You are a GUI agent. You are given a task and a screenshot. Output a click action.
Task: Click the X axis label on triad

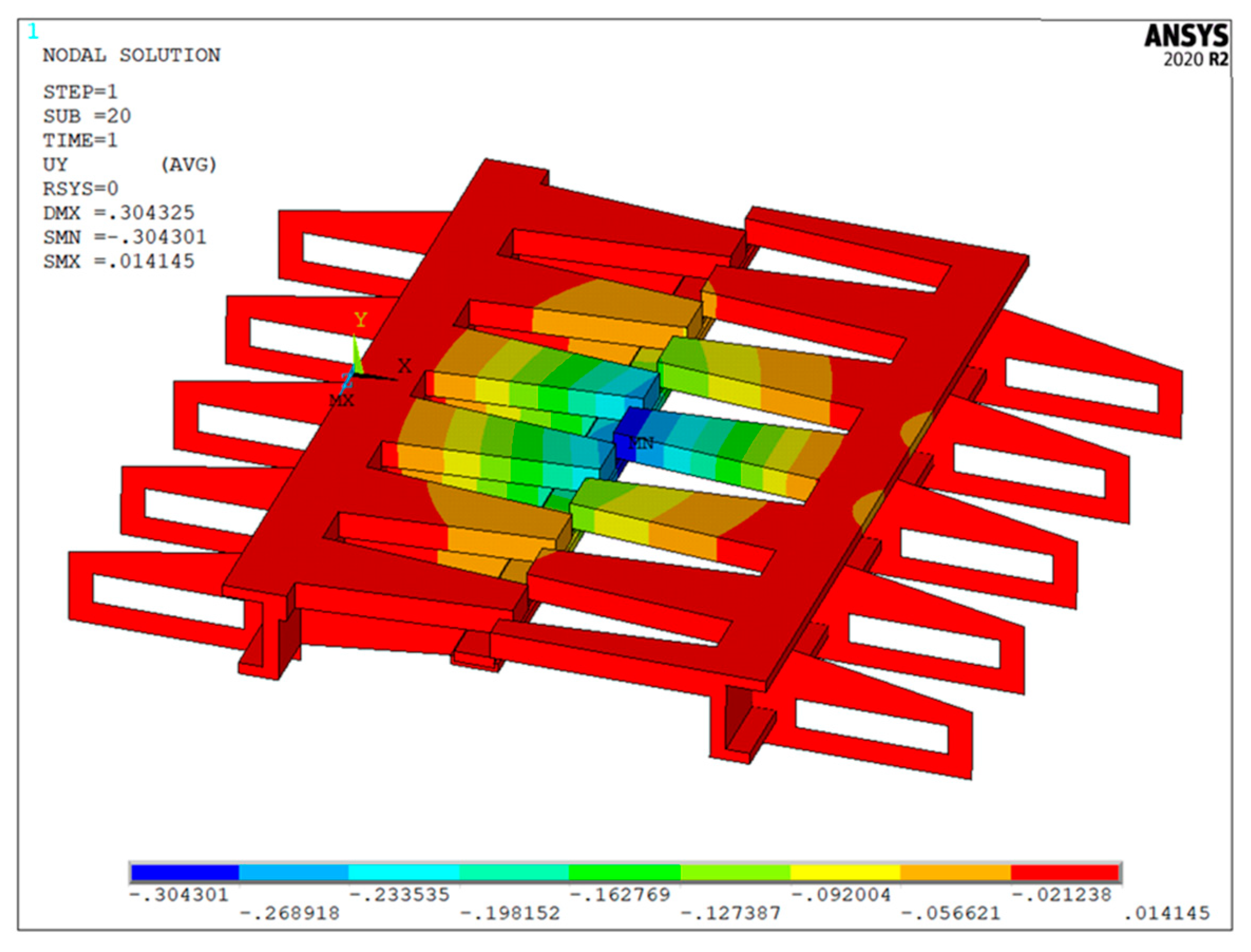pyautogui.click(x=405, y=366)
